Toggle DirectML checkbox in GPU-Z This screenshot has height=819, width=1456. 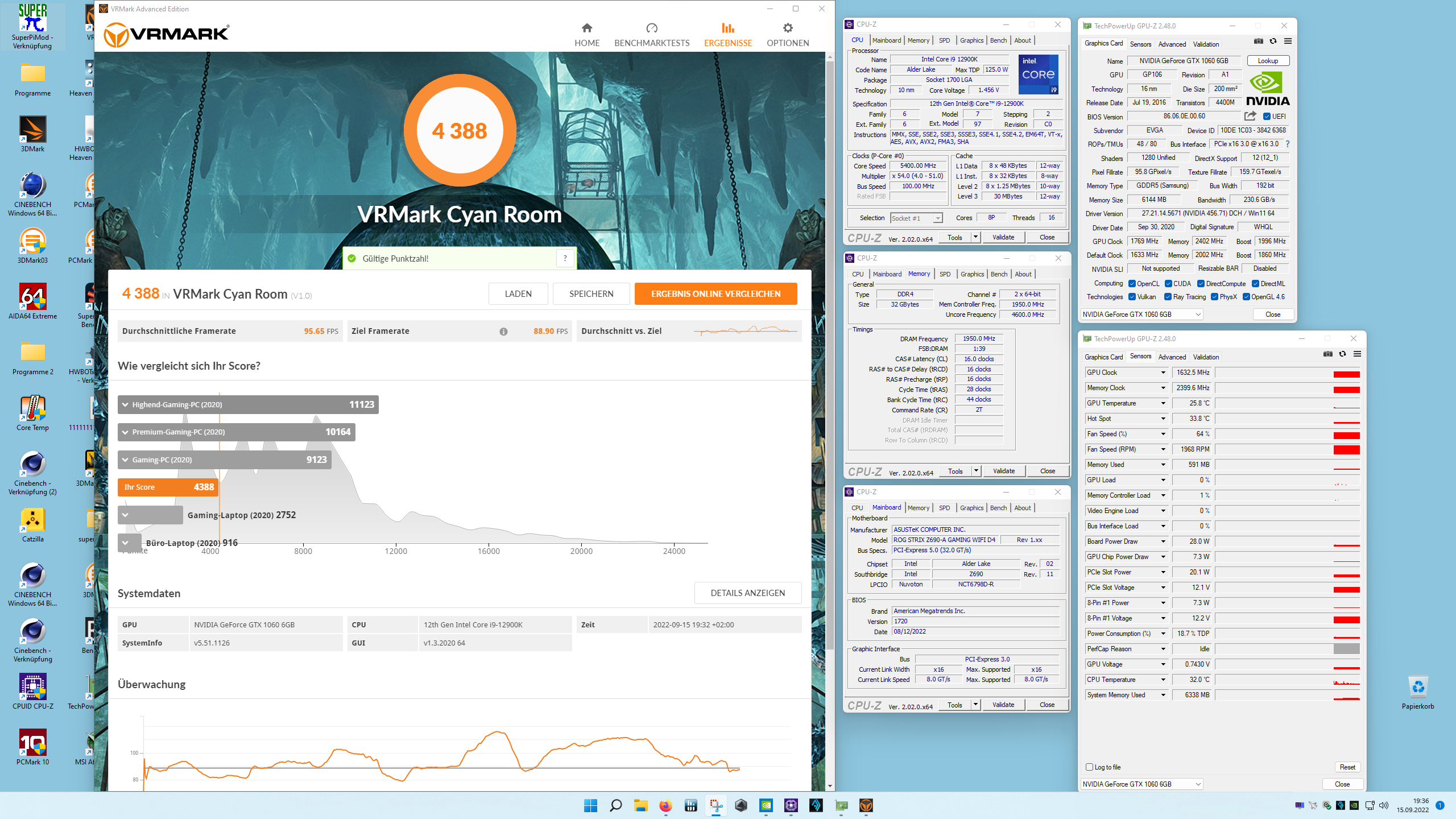(1255, 284)
